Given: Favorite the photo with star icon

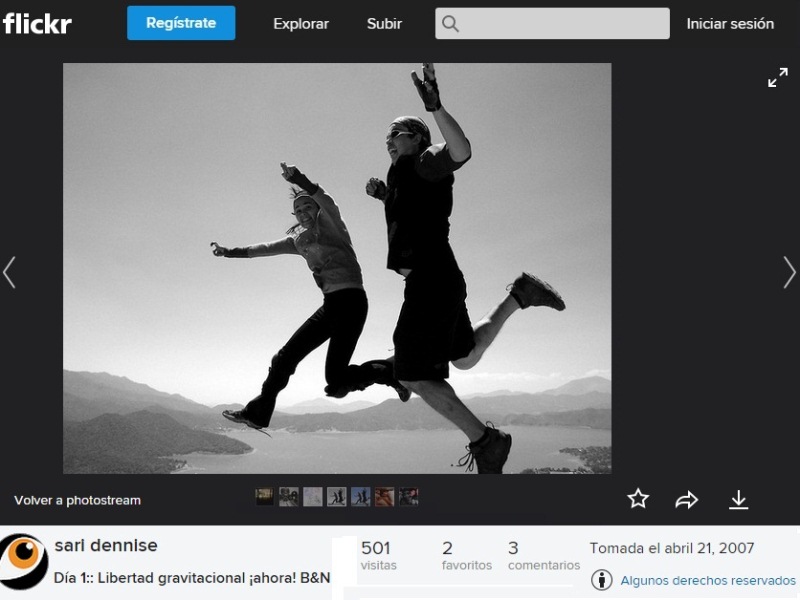Looking at the screenshot, I should click(x=638, y=499).
